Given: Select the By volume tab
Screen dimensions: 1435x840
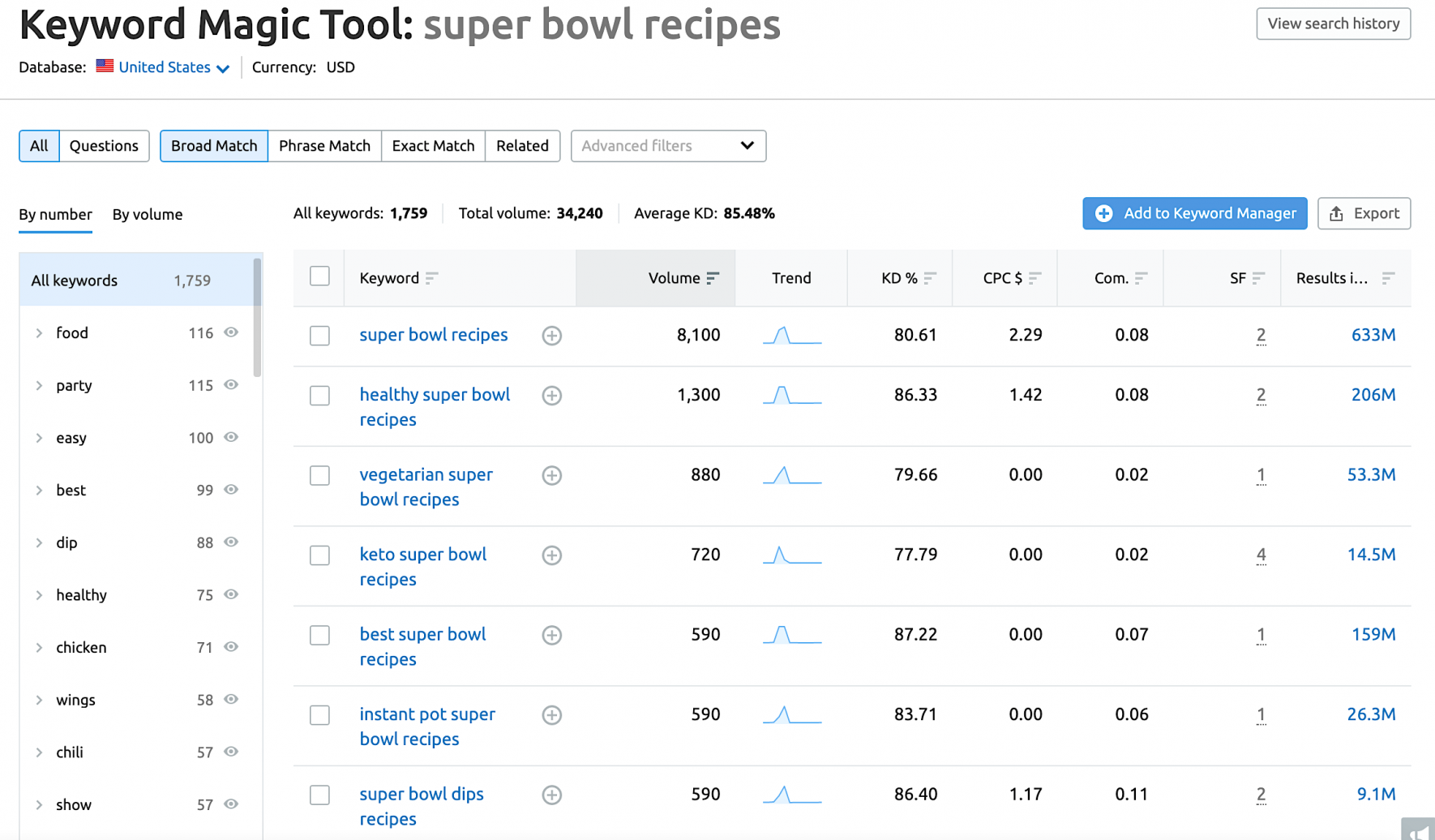Looking at the screenshot, I should (x=148, y=215).
